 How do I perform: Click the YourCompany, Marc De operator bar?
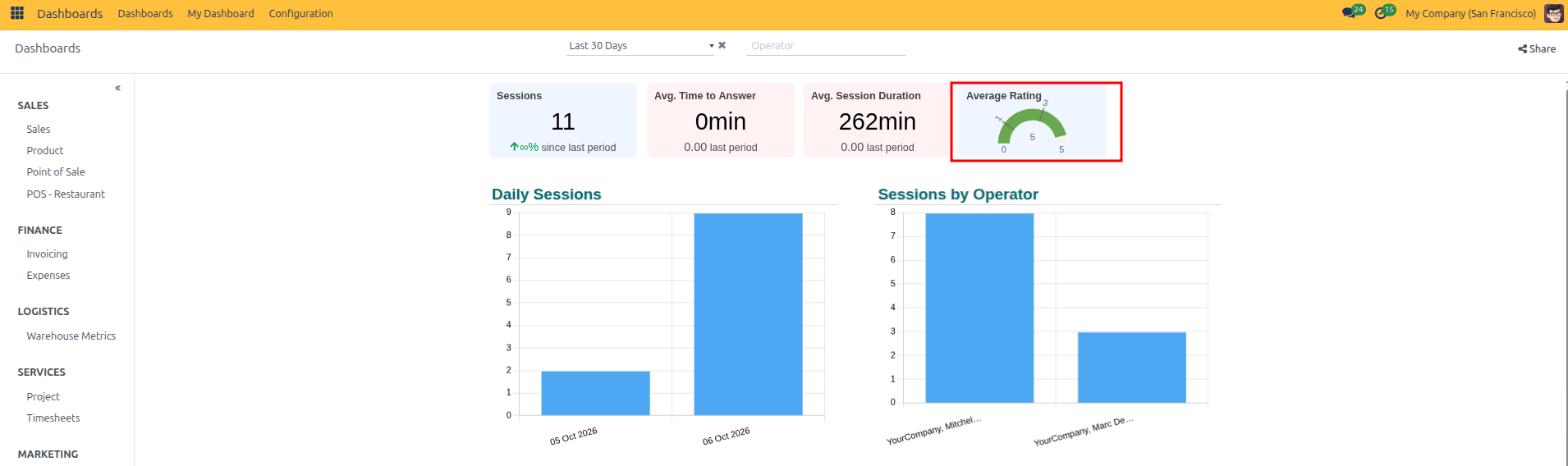point(1132,368)
